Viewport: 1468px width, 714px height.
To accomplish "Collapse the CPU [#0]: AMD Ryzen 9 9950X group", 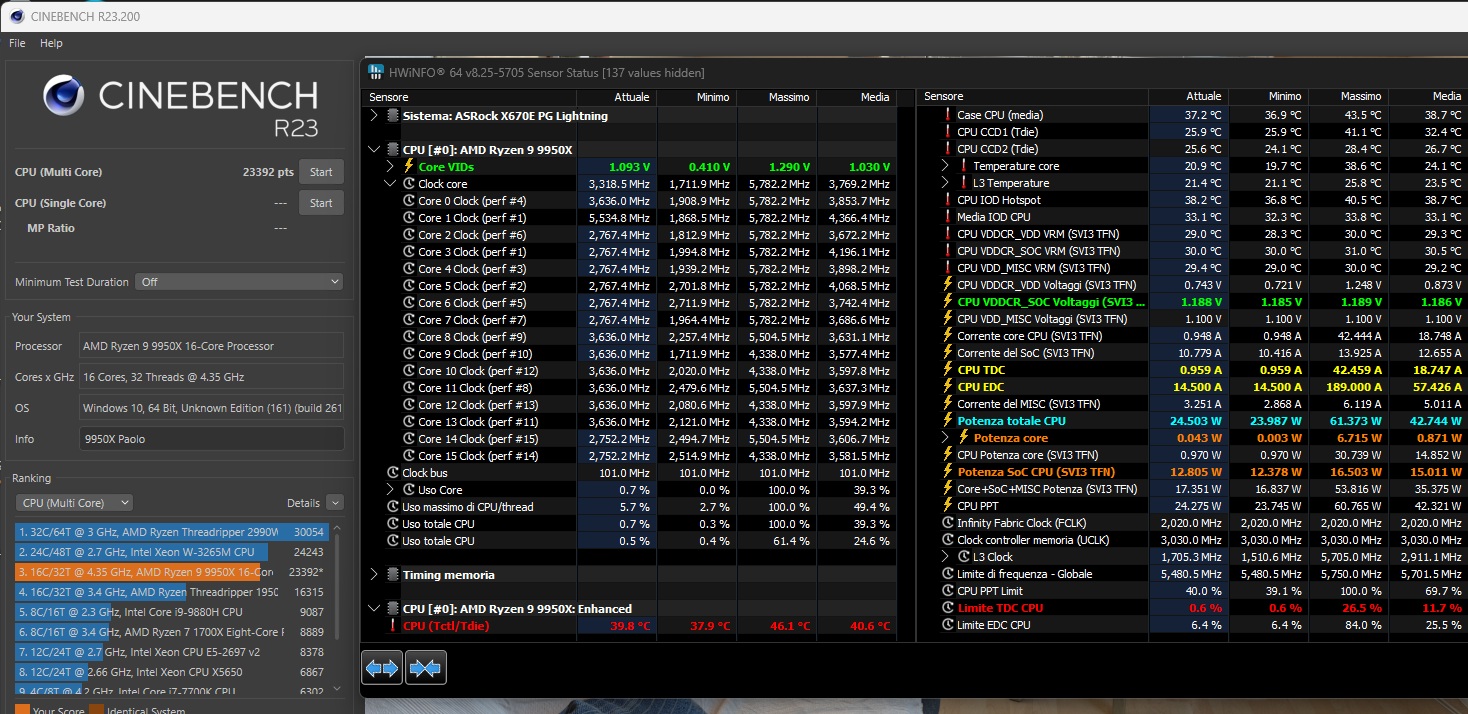I will (375, 150).
